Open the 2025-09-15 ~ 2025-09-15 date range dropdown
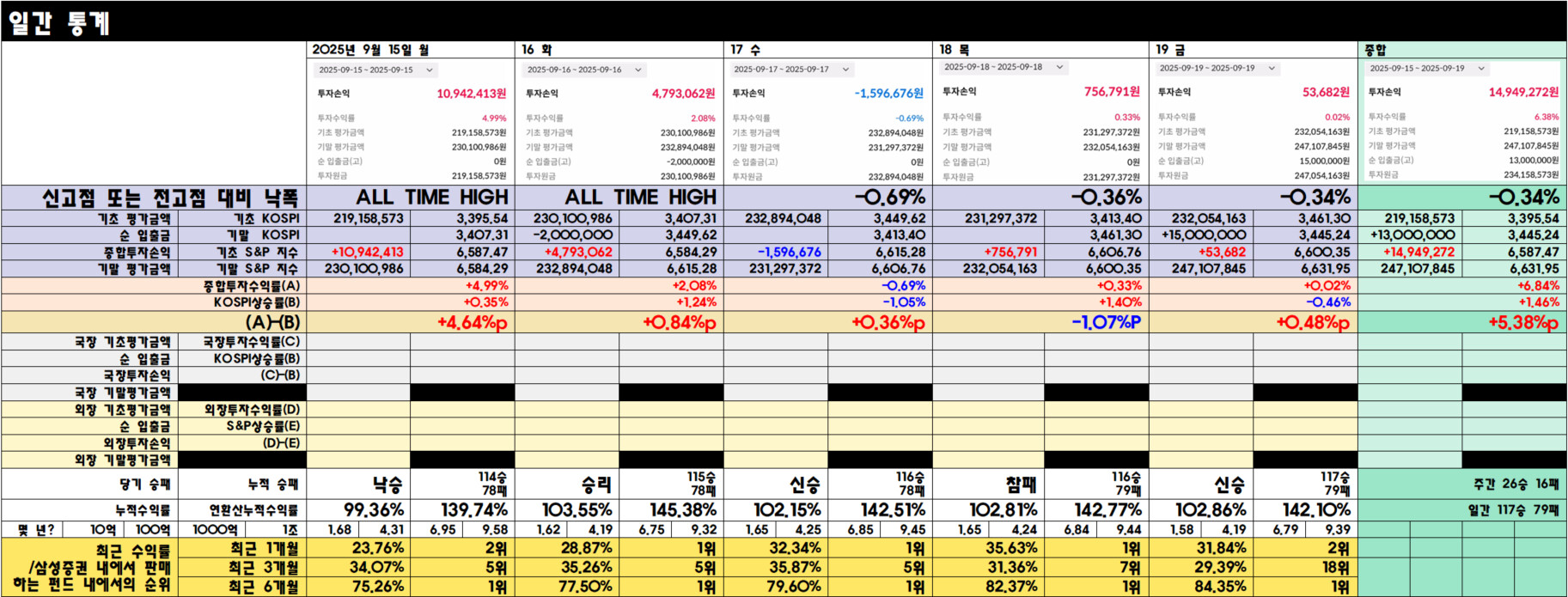The height and width of the screenshot is (597, 1568). pyautogui.click(x=375, y=70)
